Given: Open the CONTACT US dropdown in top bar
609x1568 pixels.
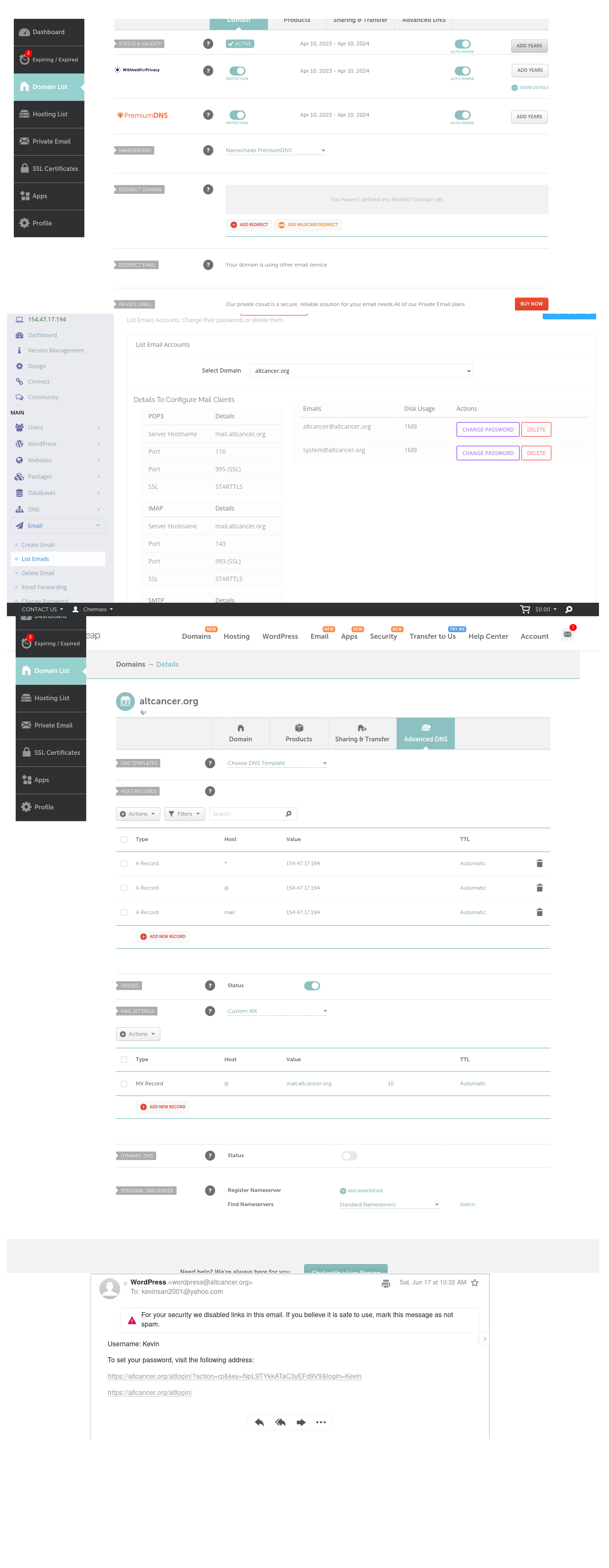Looking at the screenshot, I should pos(43,609).
